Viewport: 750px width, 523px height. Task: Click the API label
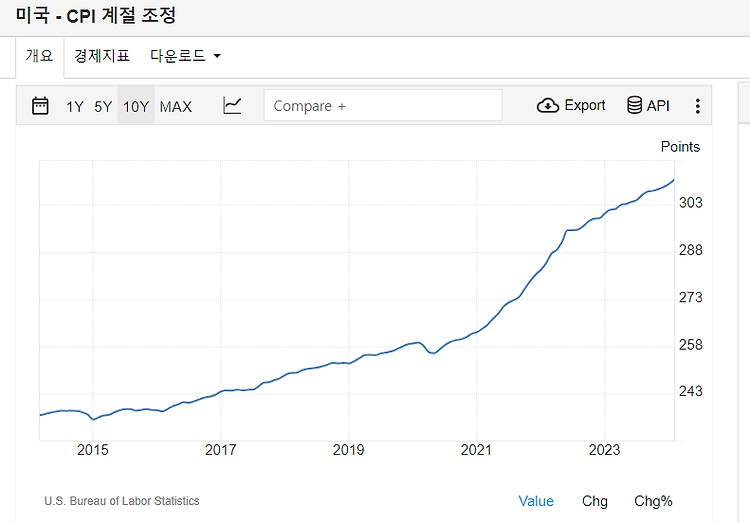click(658, 106)
